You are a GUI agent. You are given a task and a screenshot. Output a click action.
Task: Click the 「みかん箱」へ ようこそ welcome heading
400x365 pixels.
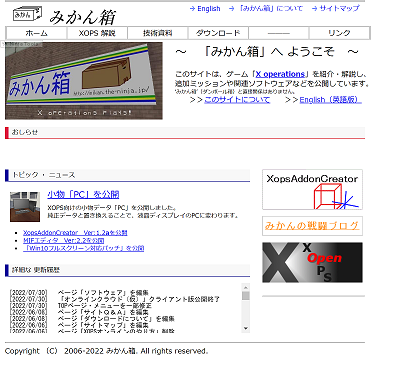point(267,52)
